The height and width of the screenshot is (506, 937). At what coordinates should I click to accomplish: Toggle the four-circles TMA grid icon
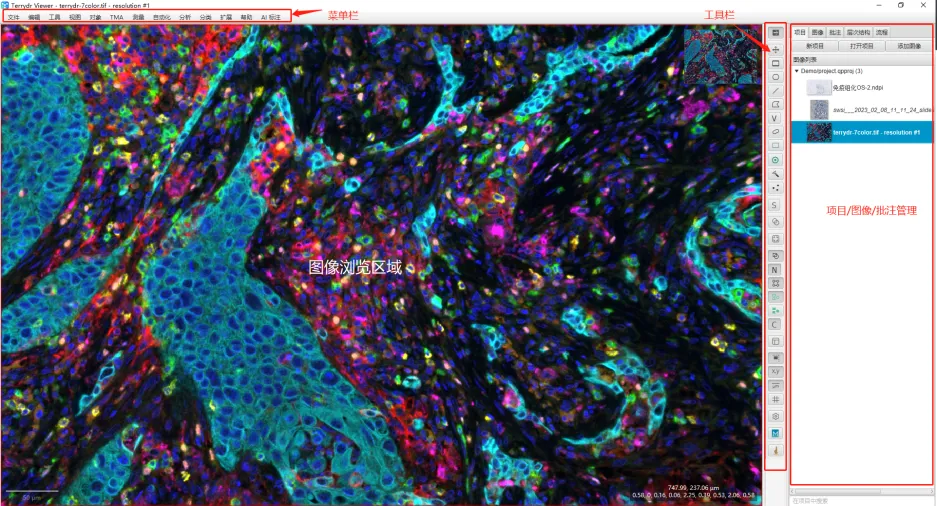(776, 283)
